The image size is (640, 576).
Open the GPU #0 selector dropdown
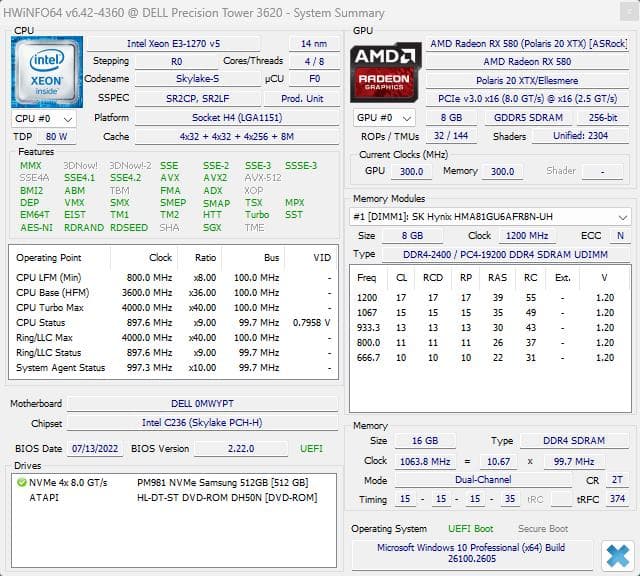[384, 118]
